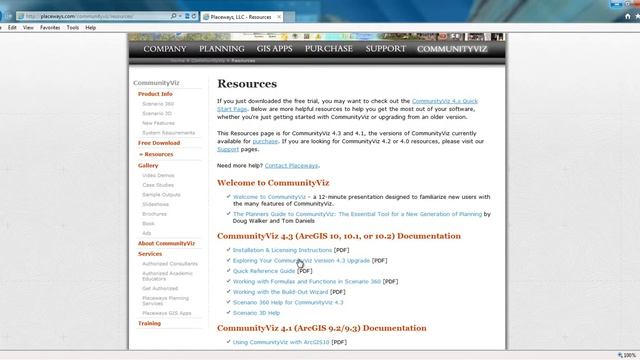
Task: Open the Quick Reference Guide PDF link
Action: (x=264, y=271)
